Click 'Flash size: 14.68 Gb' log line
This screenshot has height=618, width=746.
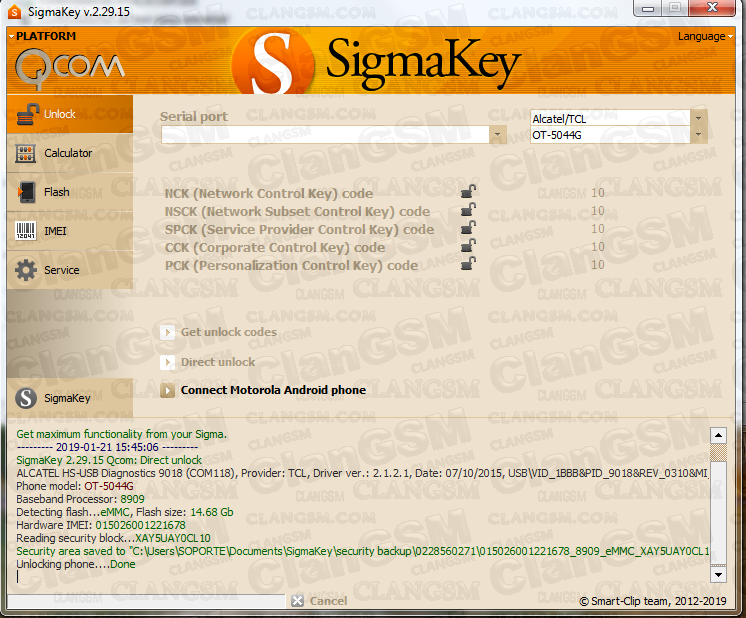(125, 512)
